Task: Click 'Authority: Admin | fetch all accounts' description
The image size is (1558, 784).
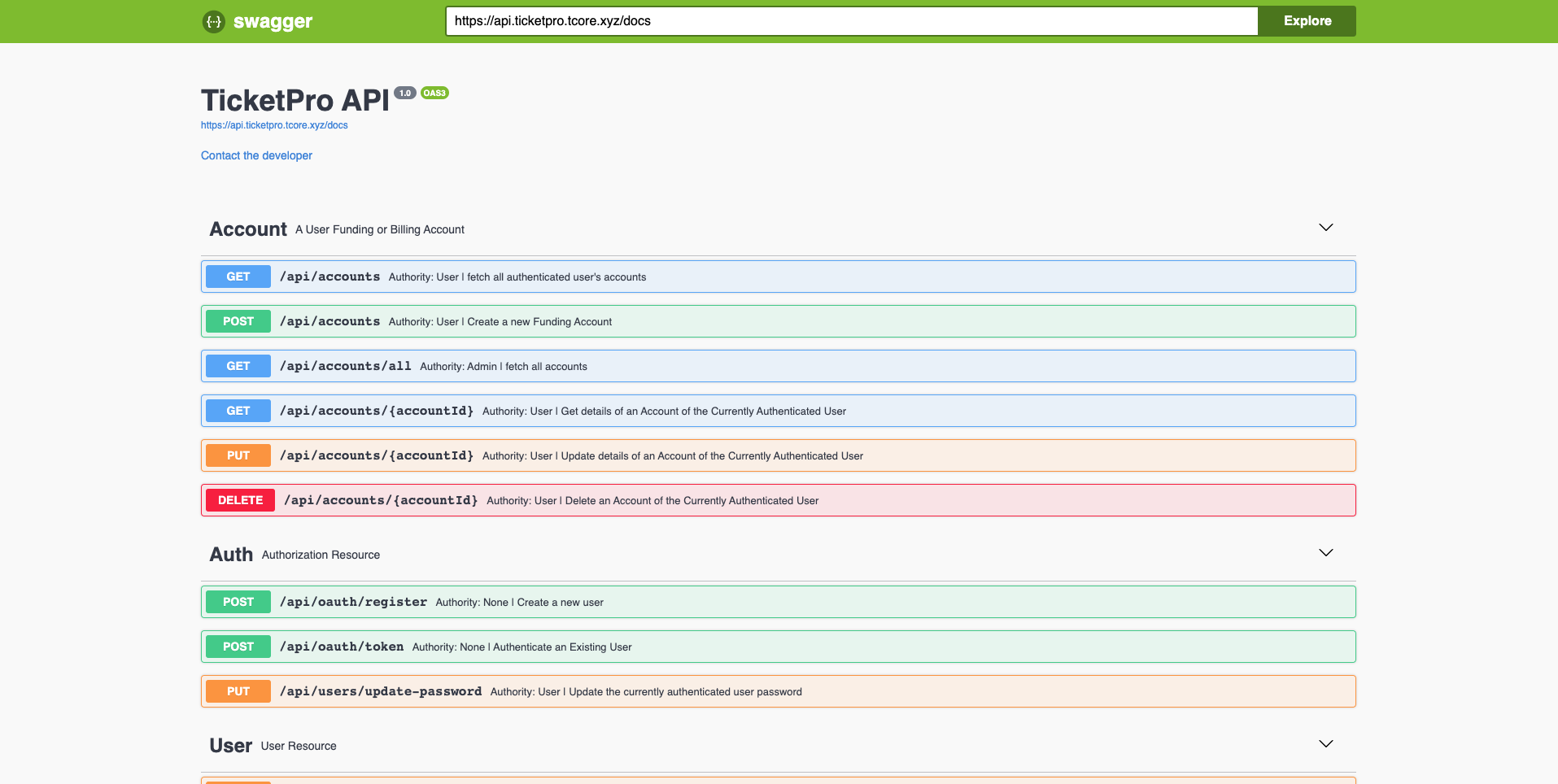Action: (504, 367)
